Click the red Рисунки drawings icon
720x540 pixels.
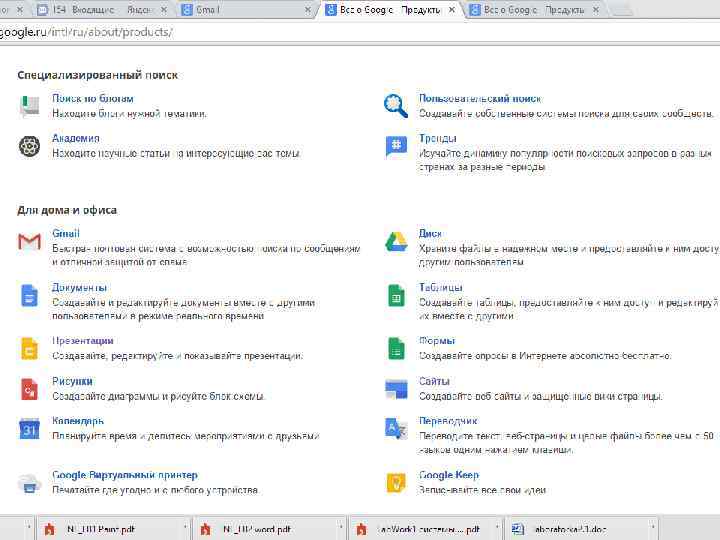pos(29,389)
